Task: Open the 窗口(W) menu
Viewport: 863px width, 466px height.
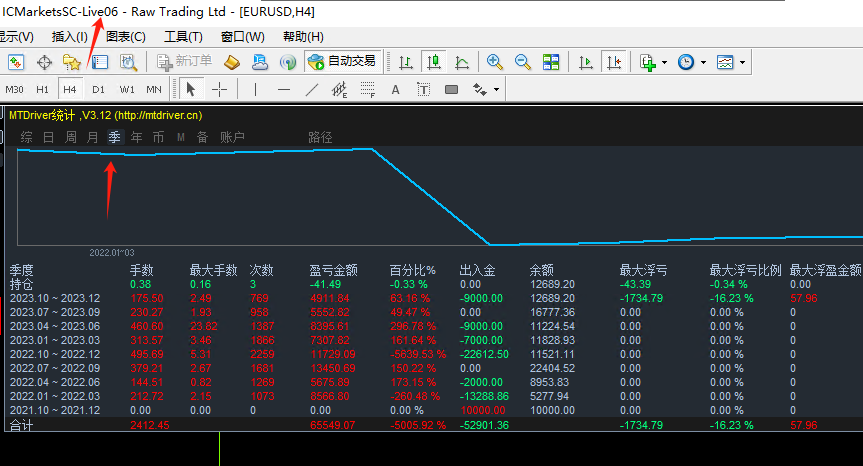Action: [x=243, y=37]
